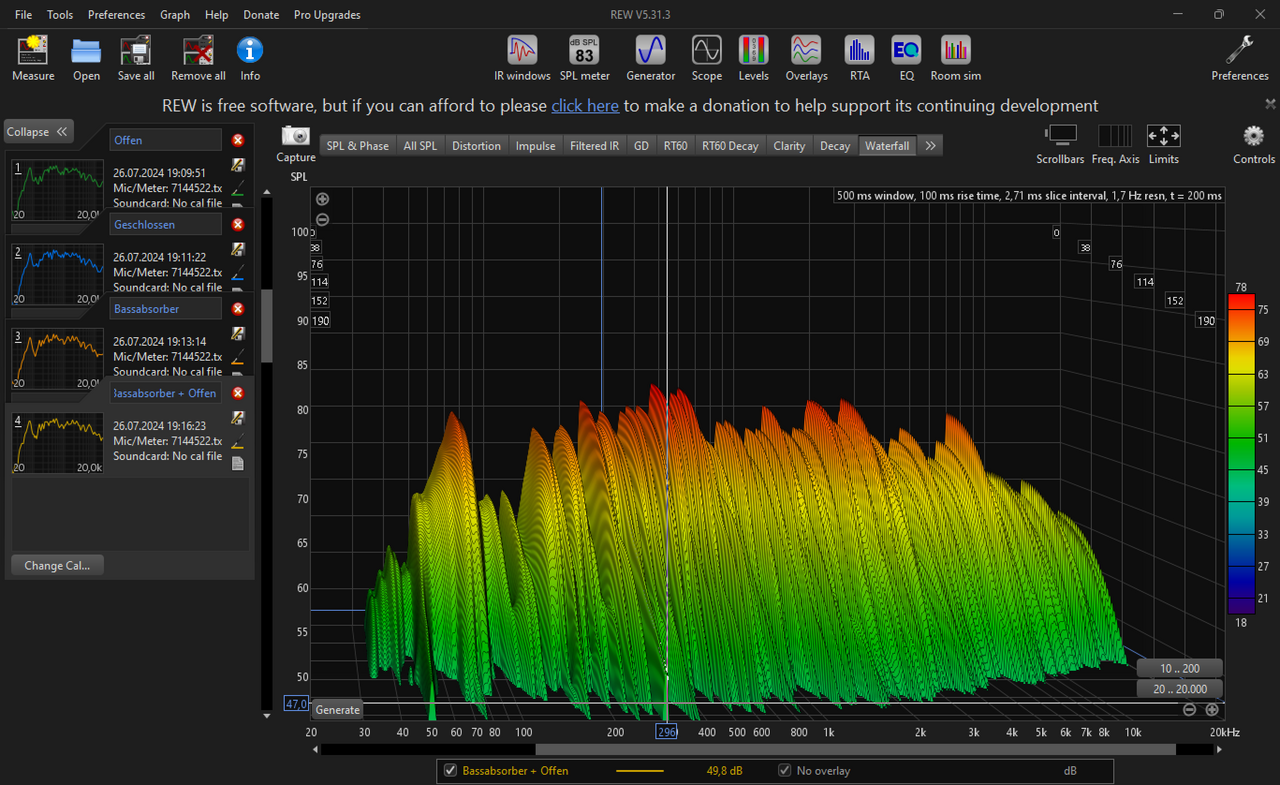The height and width of the screenshot is (785, 1280).
Task: Open the Help menu
Action: pyautogui.click(x=216, y=15)
